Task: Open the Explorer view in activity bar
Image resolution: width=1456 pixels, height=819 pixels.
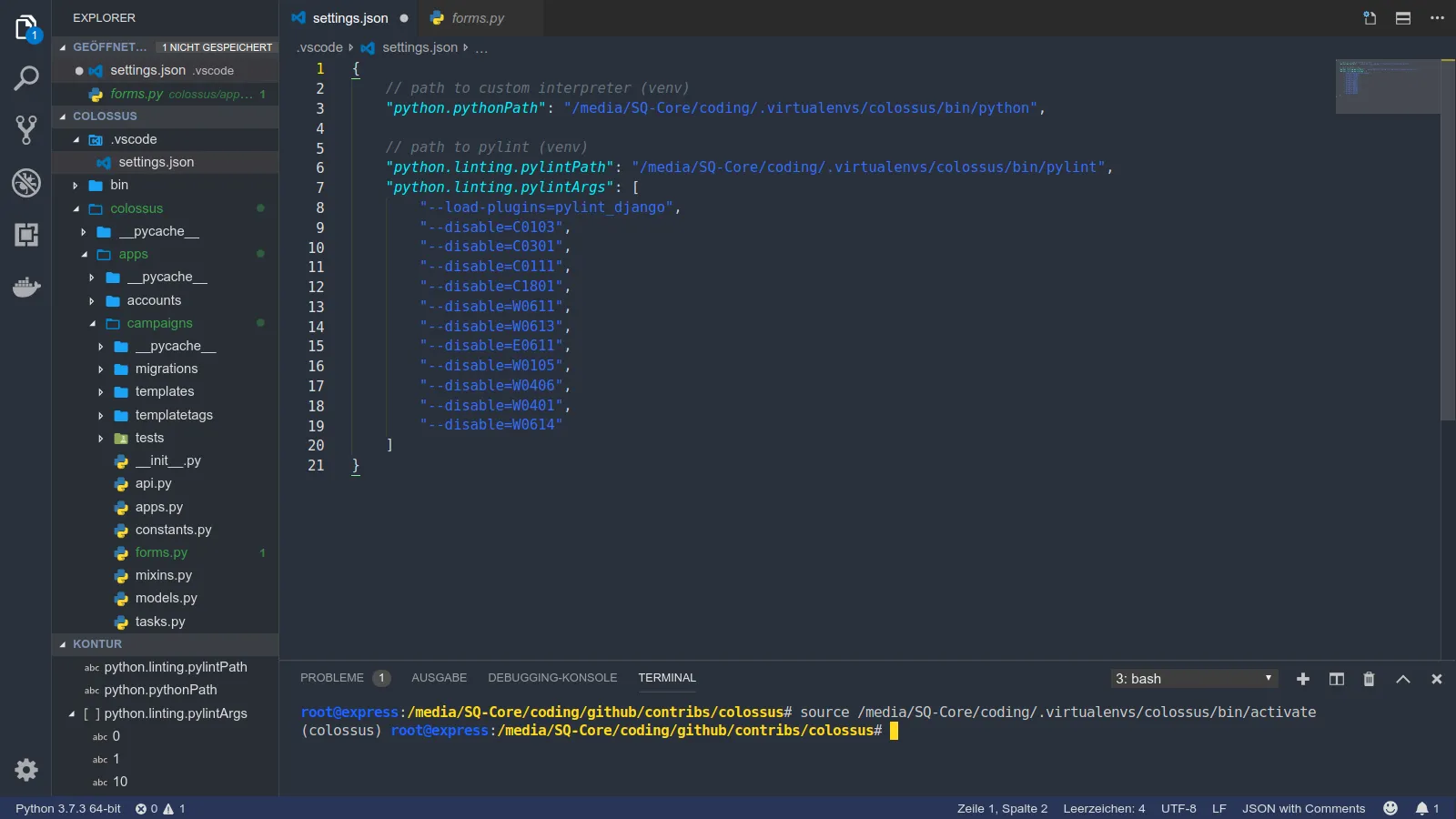Action: (26, 29)
